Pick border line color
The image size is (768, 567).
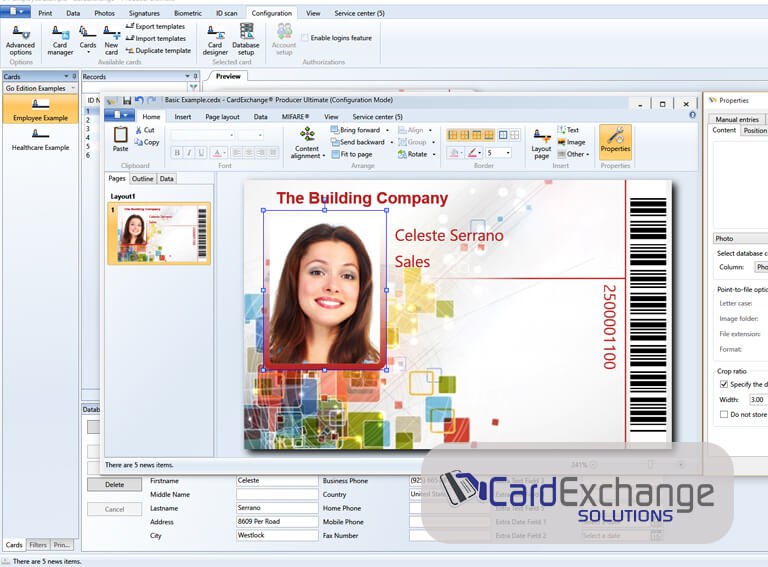(473, 153)
